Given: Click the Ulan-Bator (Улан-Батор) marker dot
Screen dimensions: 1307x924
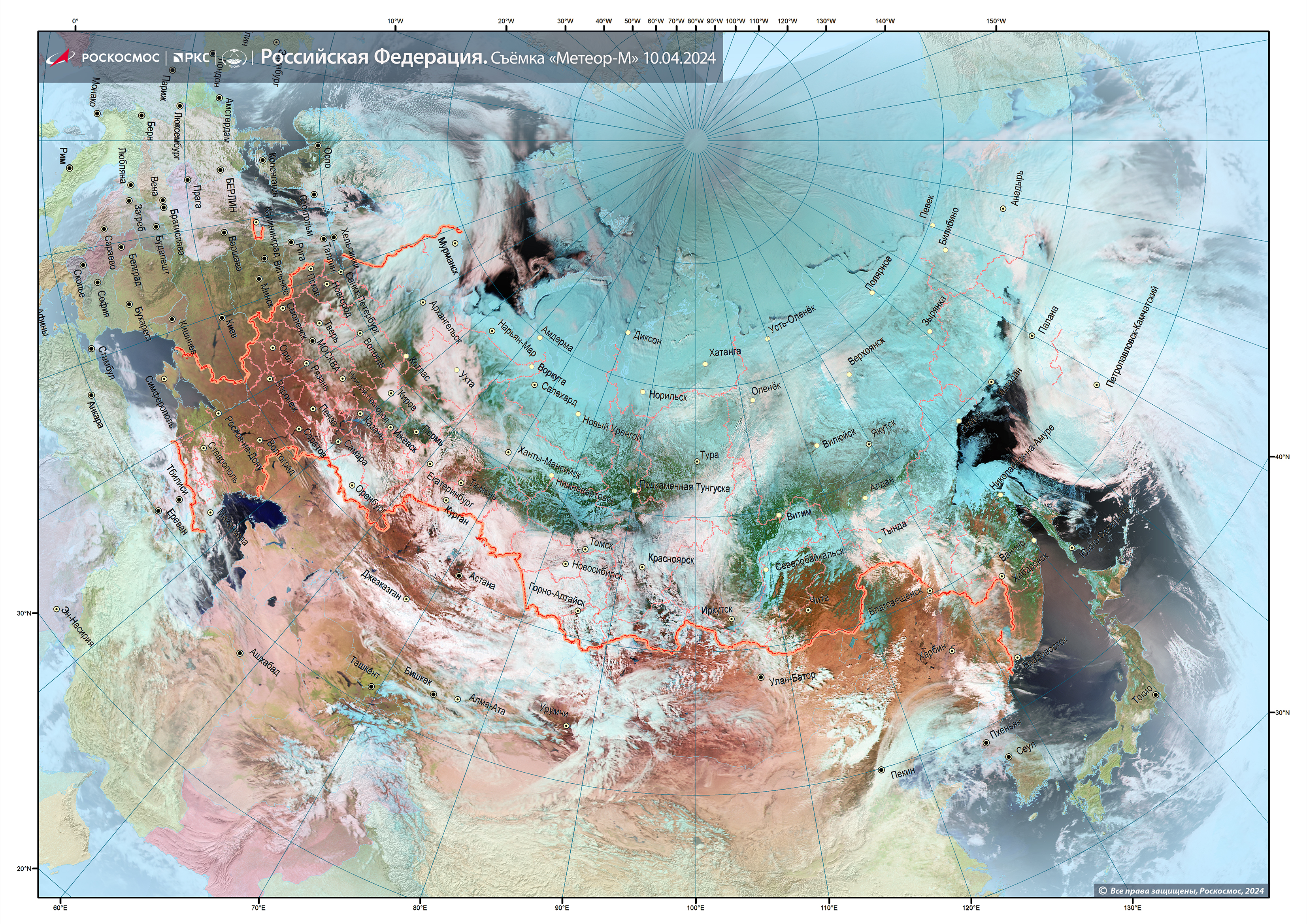Looking at the screenshot, I should (761, 677).
